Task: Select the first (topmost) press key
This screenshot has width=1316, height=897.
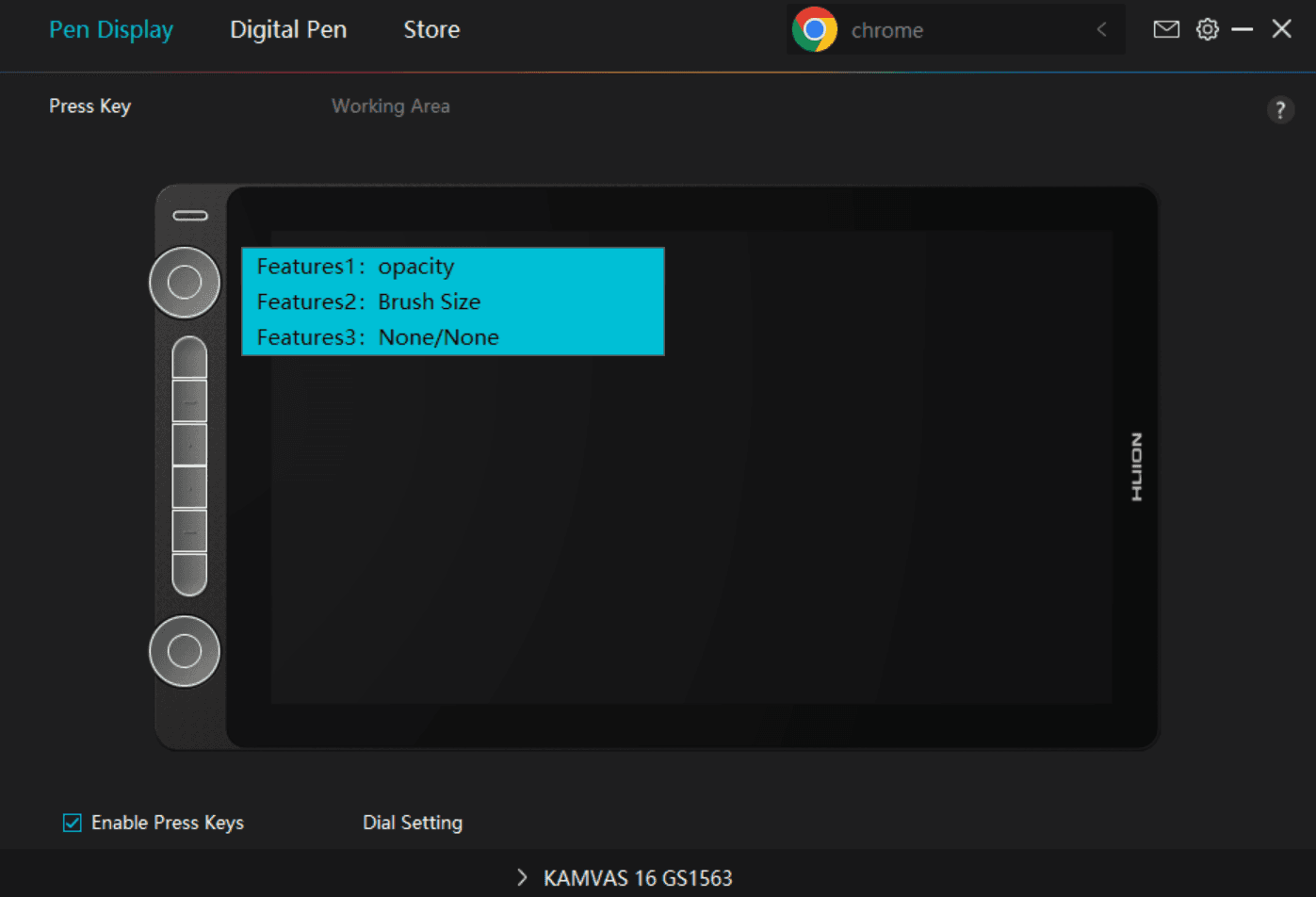Action: [x=189, y=358]
